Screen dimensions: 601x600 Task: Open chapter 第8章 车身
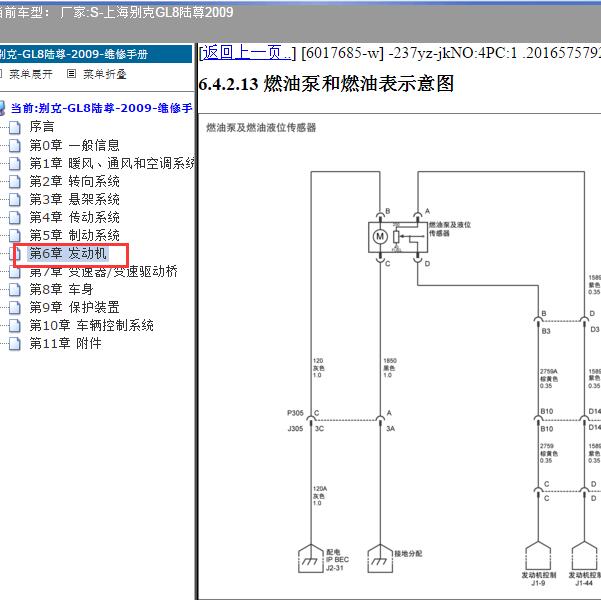pyautogui.click(x=61, y=289)
